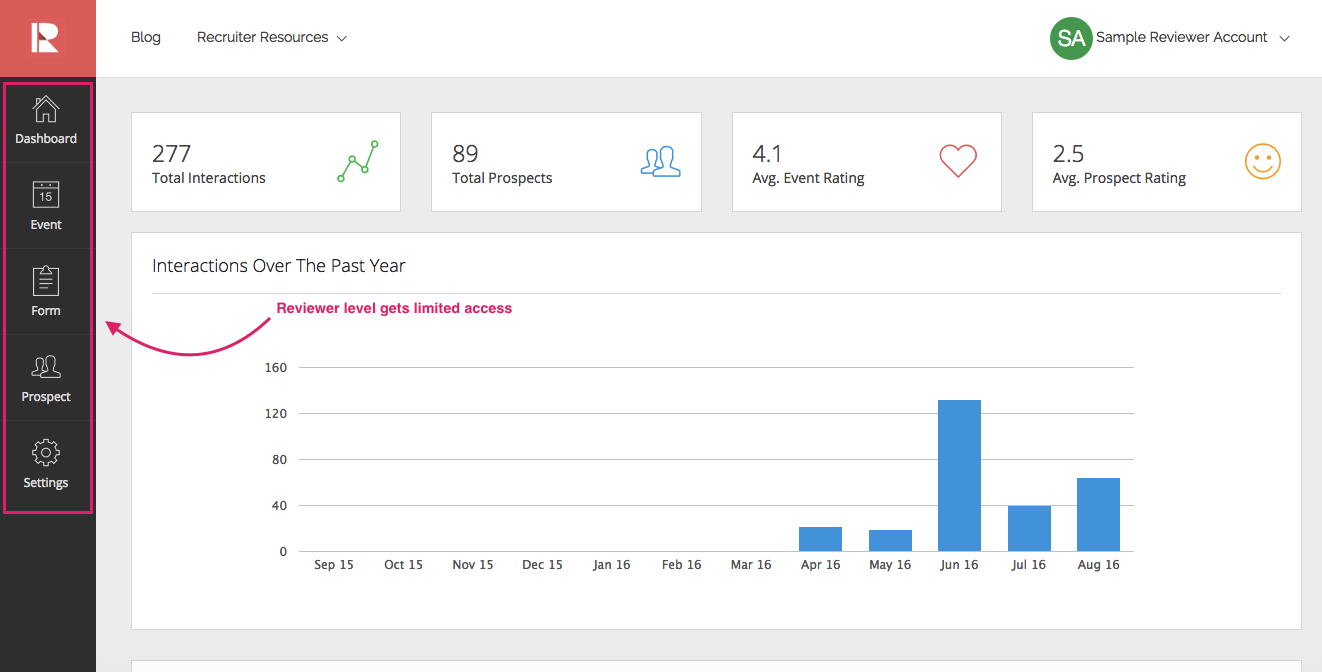Open the Prospect people icon
1322x672 pixels.
coord(46,367)
